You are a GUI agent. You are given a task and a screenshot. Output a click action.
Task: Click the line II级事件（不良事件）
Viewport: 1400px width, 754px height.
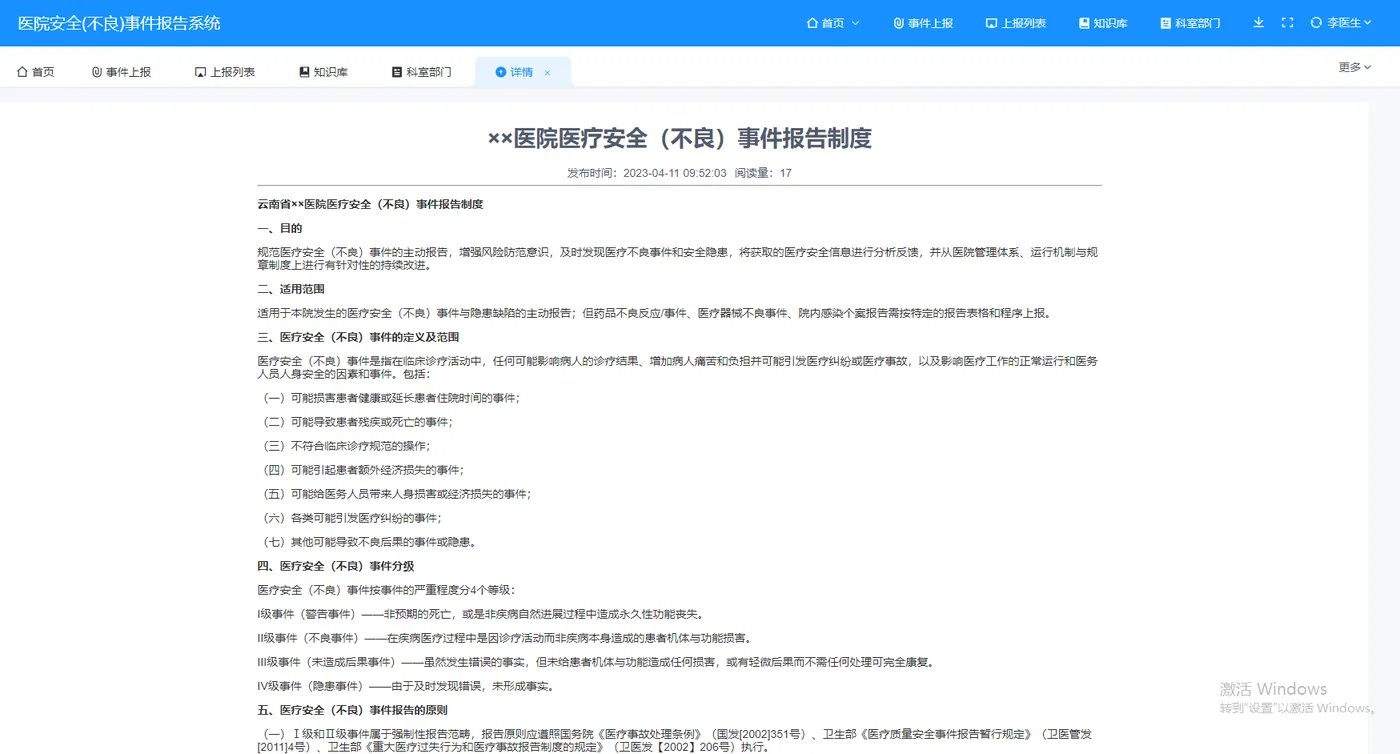pyautogui.click(x=504, y=638)
